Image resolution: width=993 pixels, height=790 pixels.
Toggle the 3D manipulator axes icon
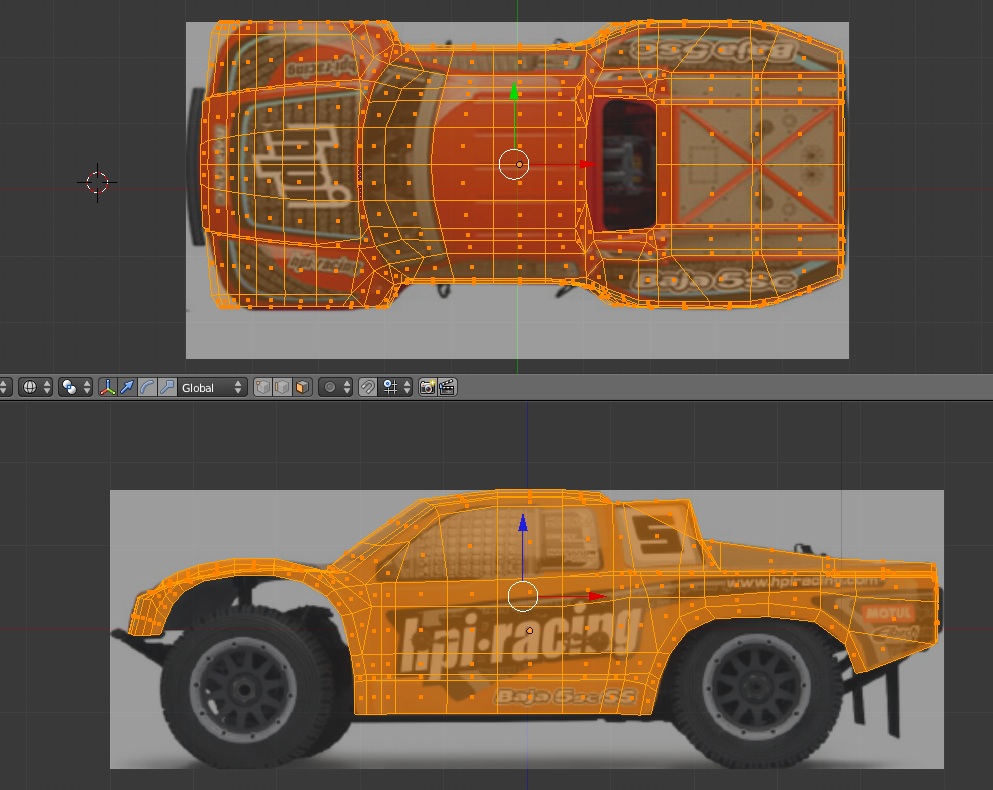pyautogui.click(x=108, y=387)
